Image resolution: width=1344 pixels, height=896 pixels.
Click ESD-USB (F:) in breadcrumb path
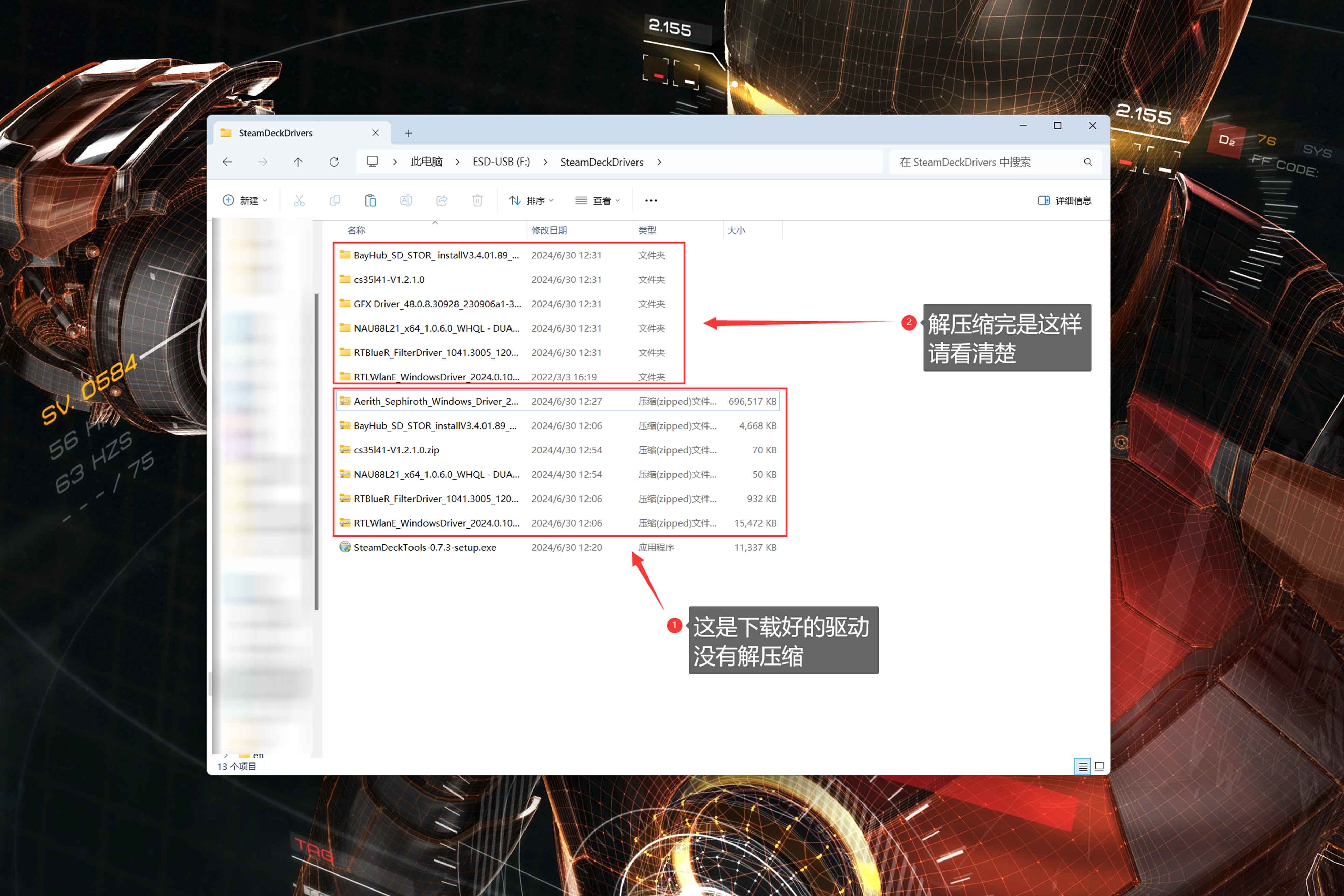501,162
